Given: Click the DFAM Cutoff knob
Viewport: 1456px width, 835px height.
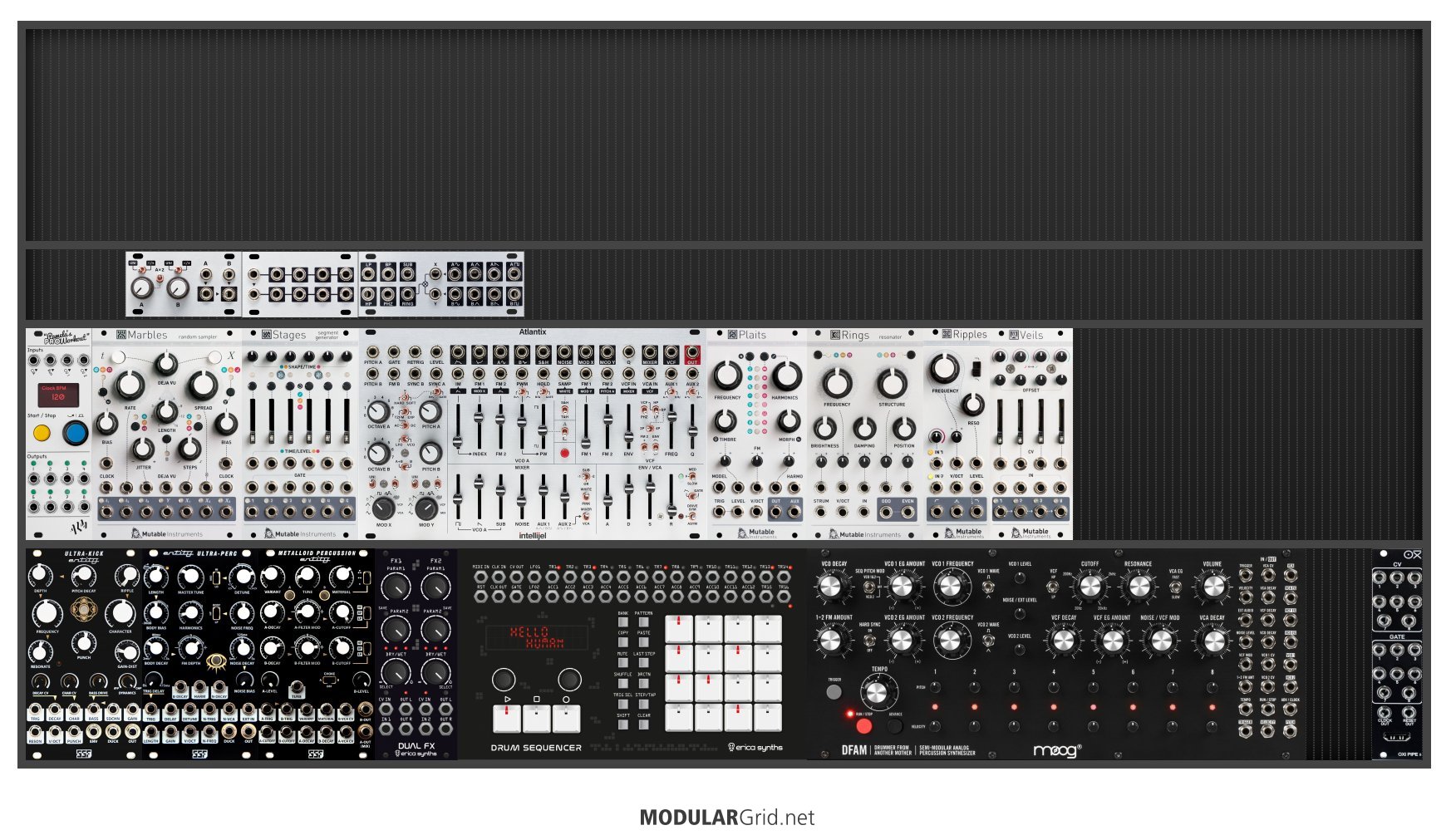Looking at the screenshot, I should pyautogui.click(x=1090, y=587).
